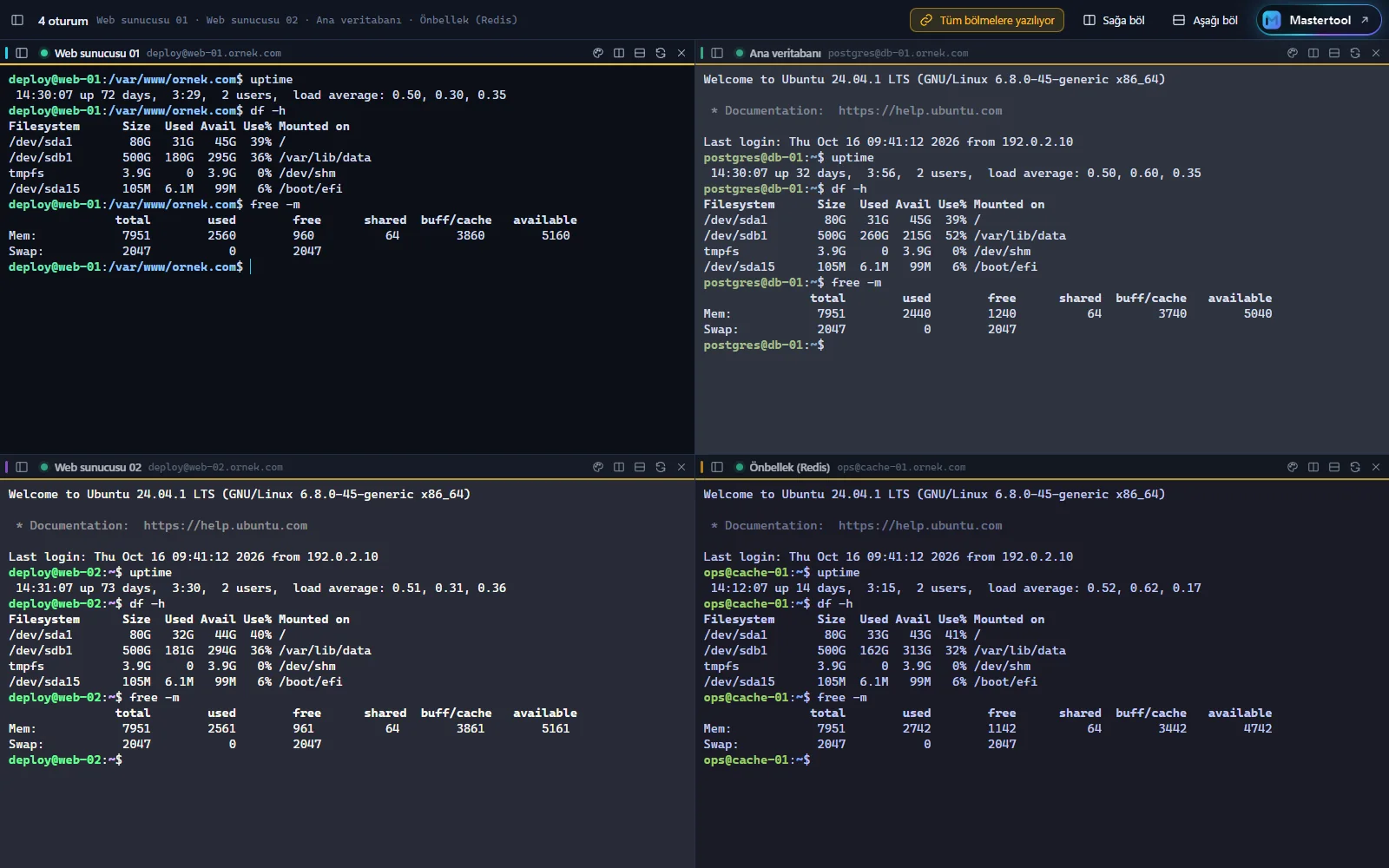Open theme palette in Web sunucusu 02 pane
The width and height of the screenshot is (1389, 868).
coord(598,467)
